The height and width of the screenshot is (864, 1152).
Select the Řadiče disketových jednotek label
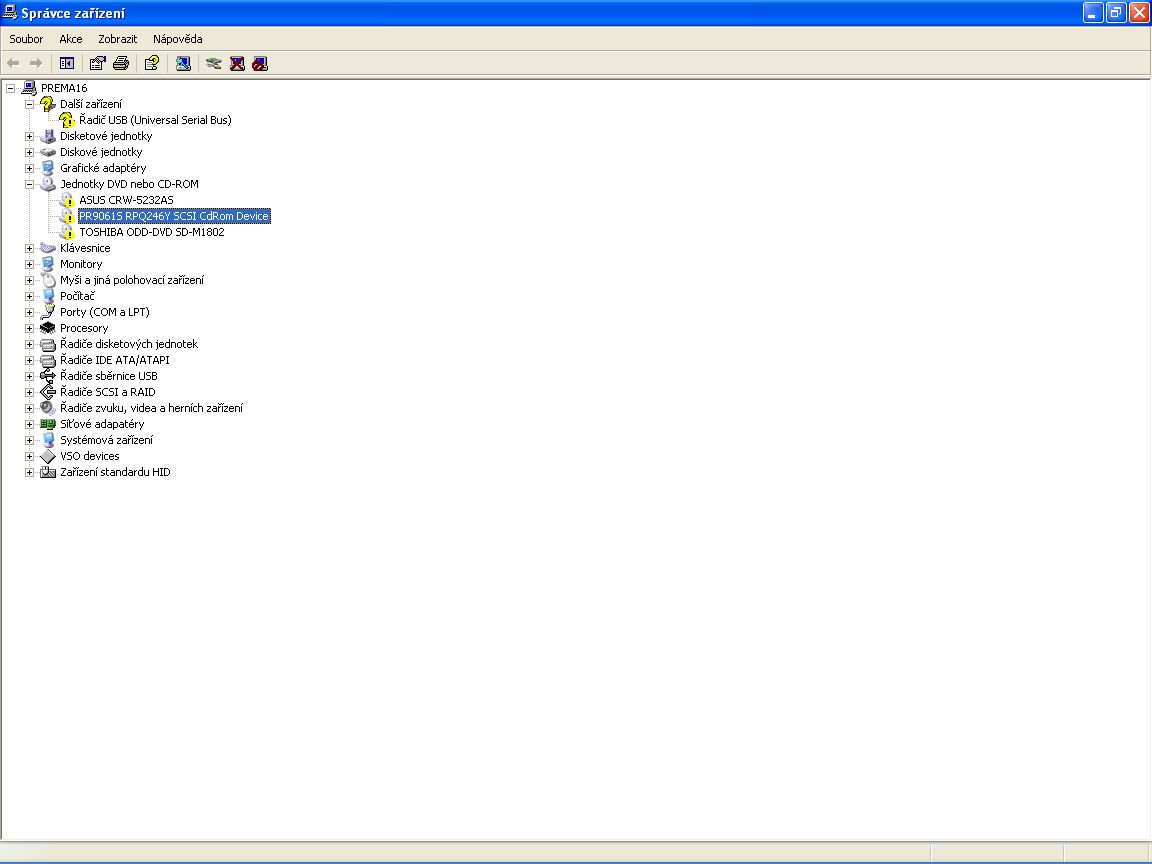(x=129, y=345)
